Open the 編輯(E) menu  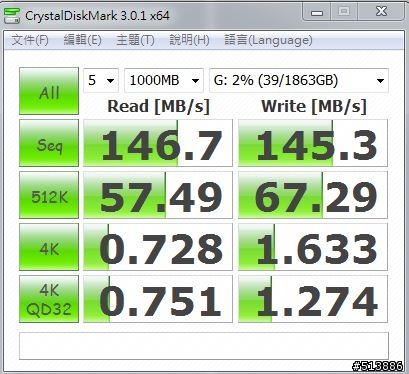coord(82,40)
